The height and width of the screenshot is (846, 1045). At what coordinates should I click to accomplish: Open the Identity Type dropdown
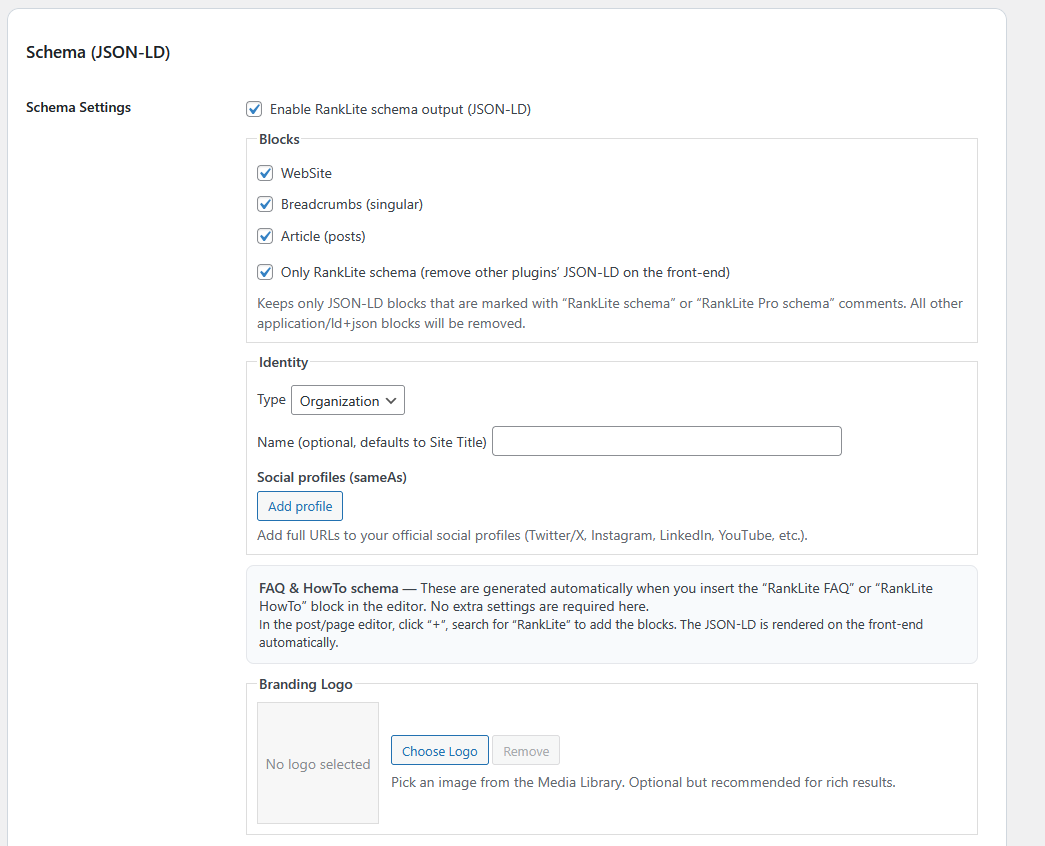(348, 401)
